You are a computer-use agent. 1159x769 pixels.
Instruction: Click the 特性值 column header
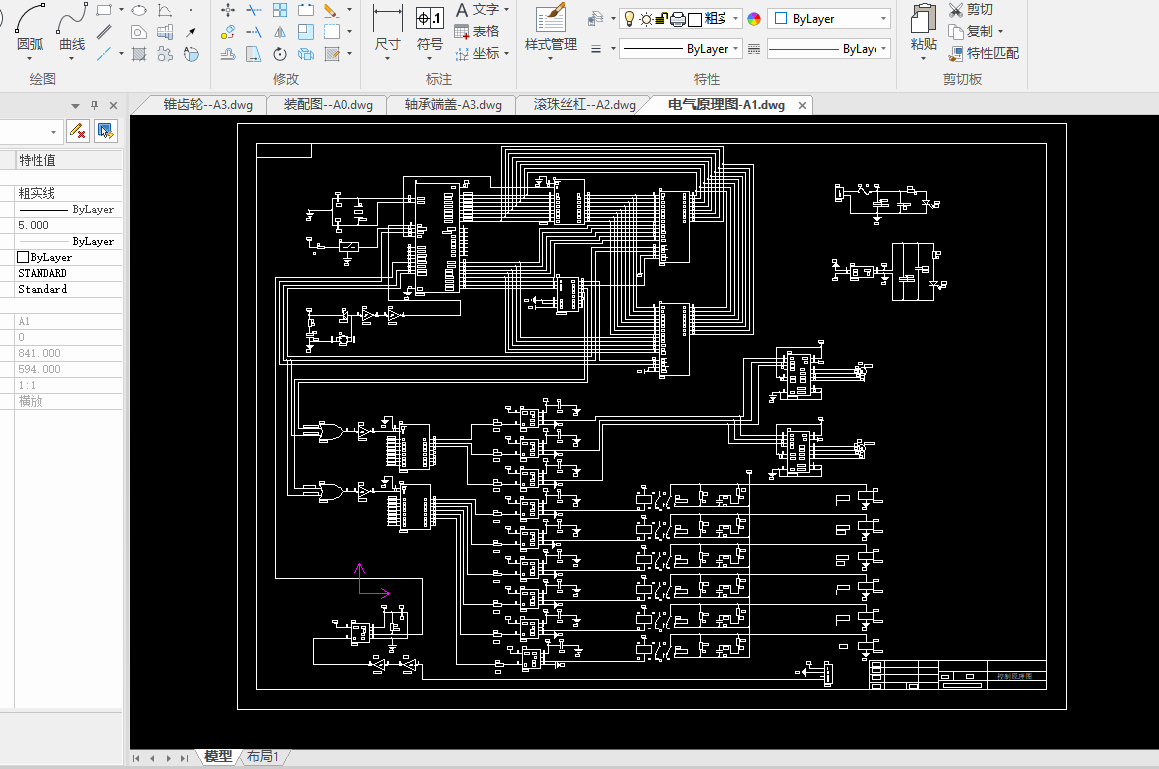click(x=68, y=160)
